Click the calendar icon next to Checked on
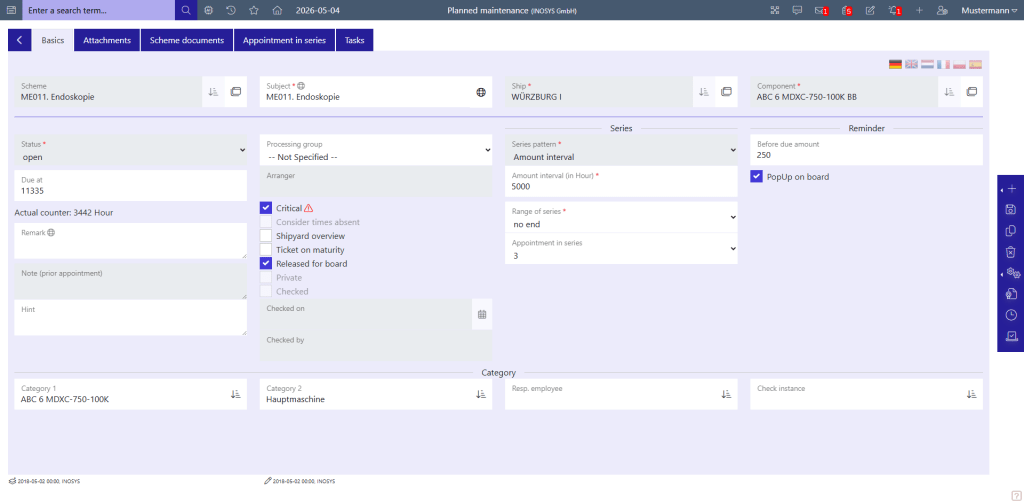The image size is (1024, 504). coord(482,315)
